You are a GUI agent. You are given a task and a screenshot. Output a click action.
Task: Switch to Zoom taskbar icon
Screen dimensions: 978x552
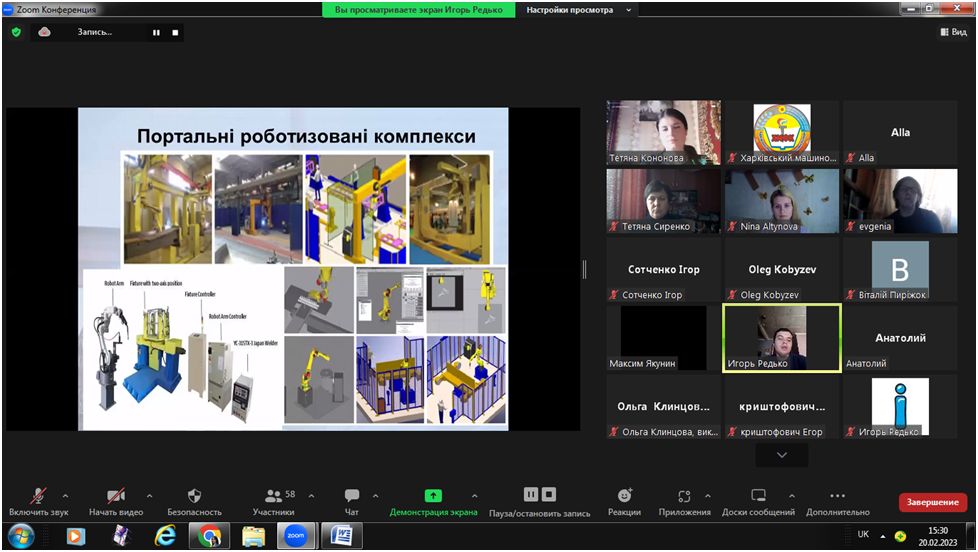pyautogui.click(x=296, y=536)
